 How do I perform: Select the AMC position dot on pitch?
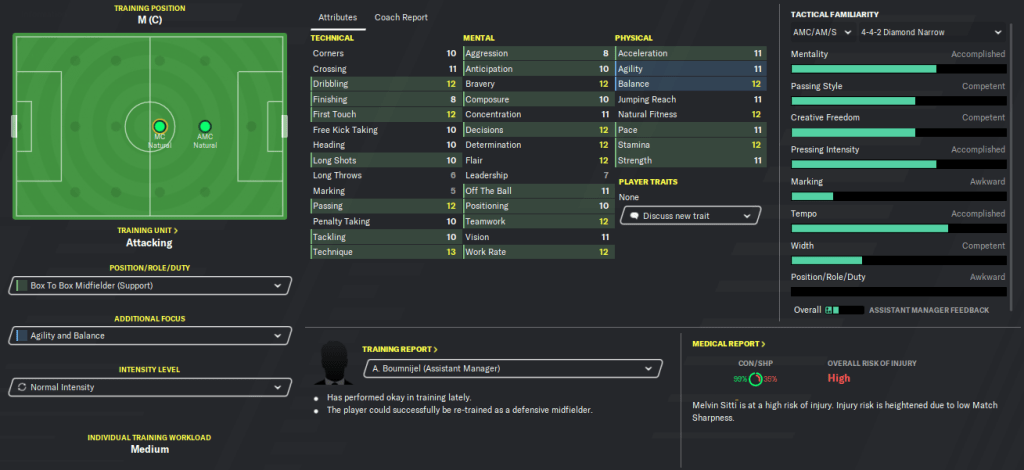tap(205, 126)
